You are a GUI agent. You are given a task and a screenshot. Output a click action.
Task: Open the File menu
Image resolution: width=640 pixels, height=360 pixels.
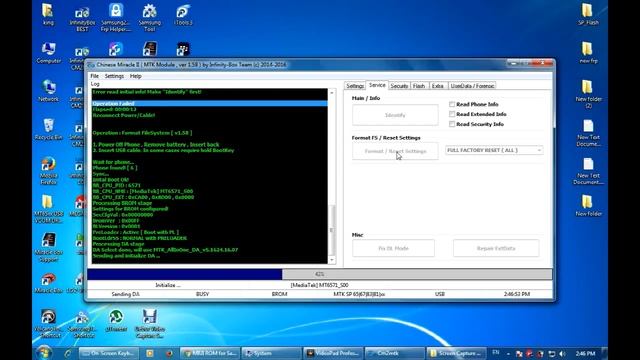click(x=94, y=76)
